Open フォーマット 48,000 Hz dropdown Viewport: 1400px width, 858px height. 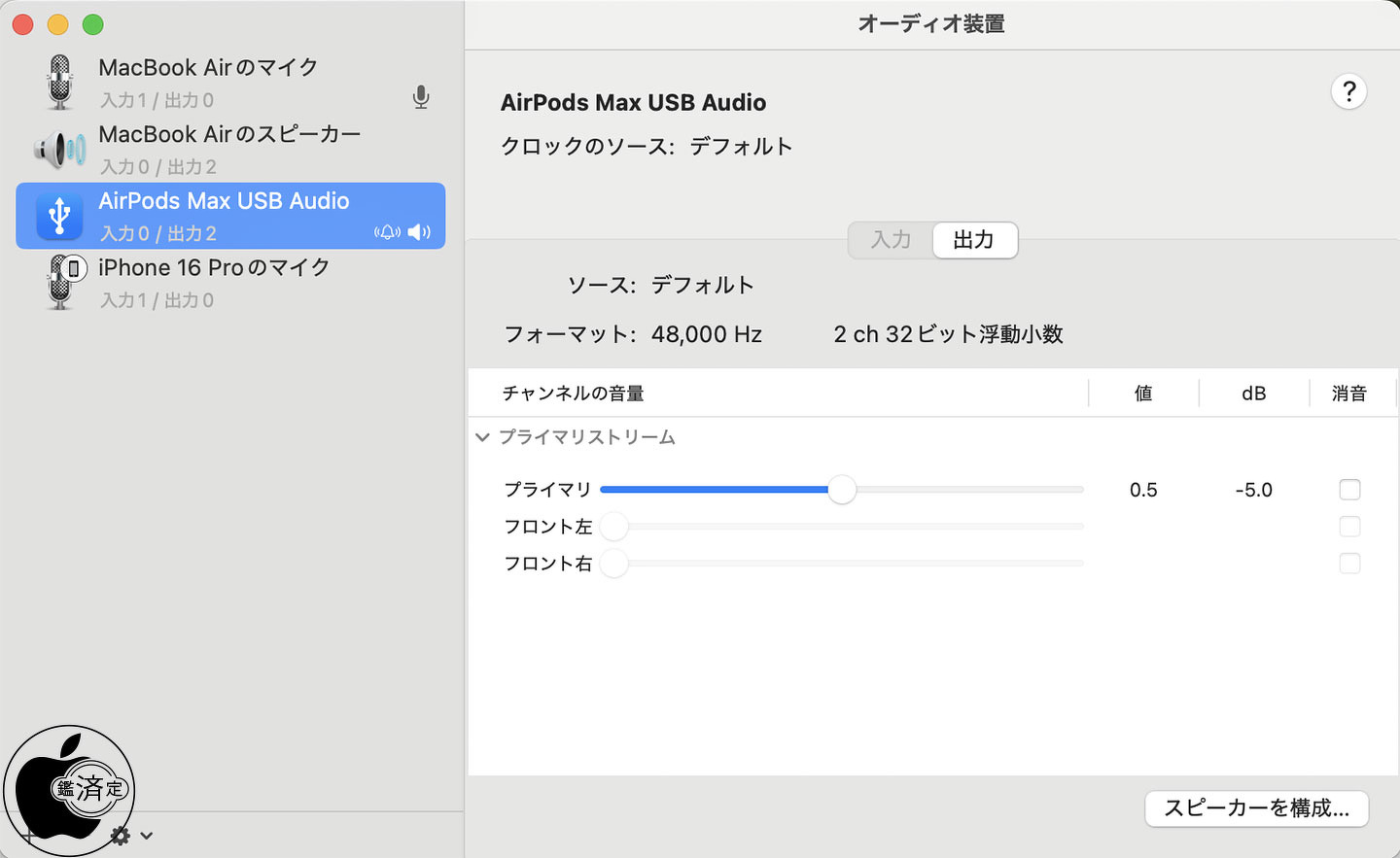tap(707, 334)
